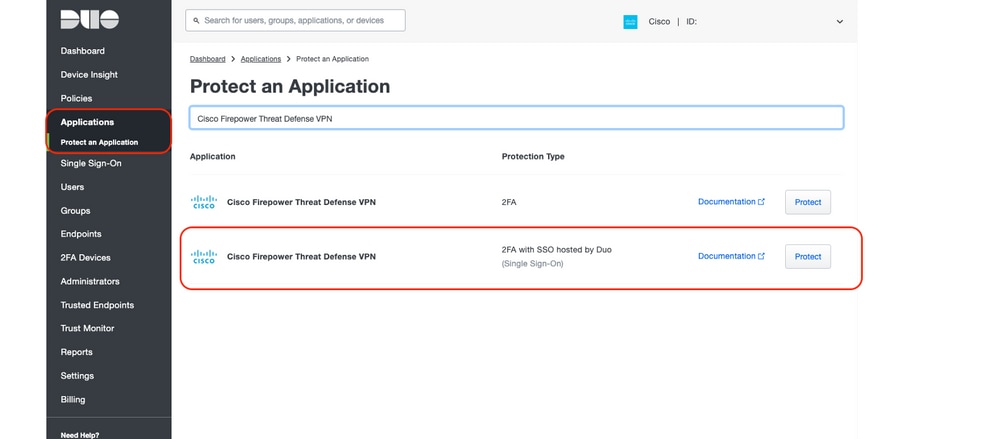Click the Application column header
Screen dimensions: 999x439
click(213, 156)
